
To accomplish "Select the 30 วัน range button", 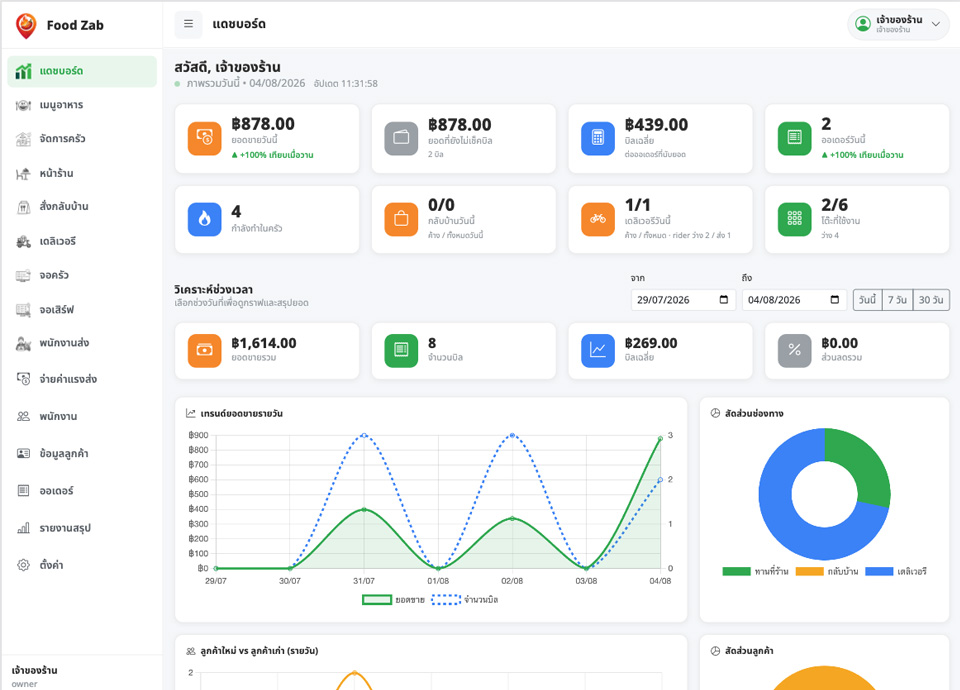I will pos(931,300).
